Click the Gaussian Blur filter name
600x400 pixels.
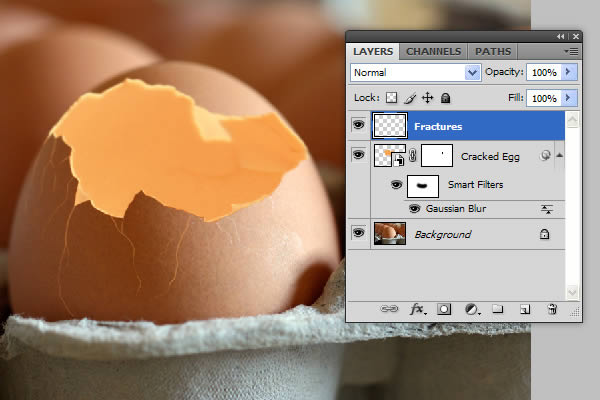click(x=456, y=209)
